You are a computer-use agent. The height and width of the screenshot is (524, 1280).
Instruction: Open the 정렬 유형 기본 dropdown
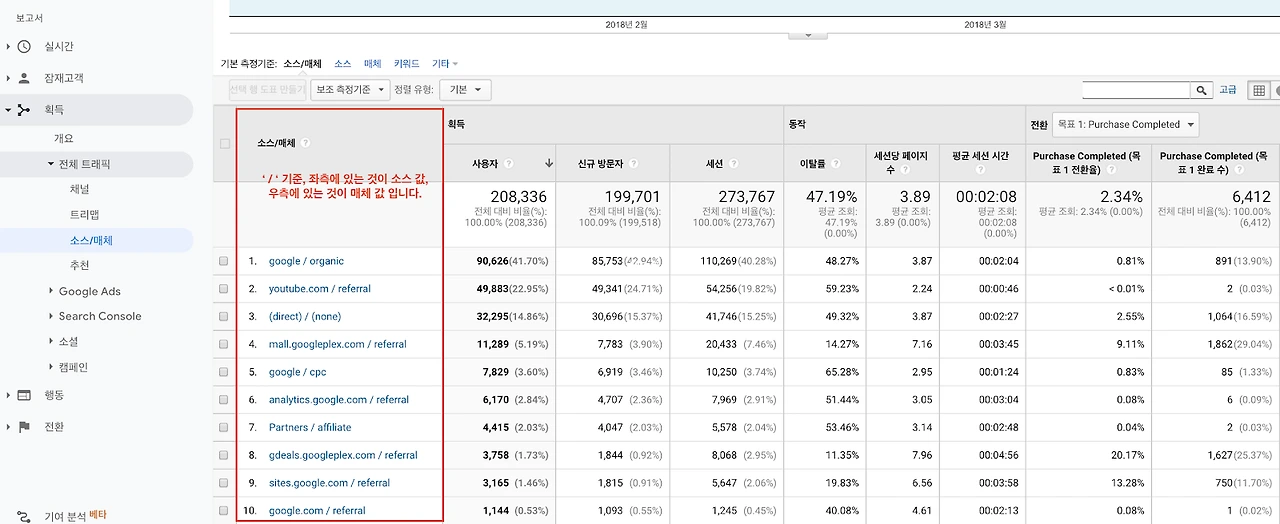[x=465, y=90]
